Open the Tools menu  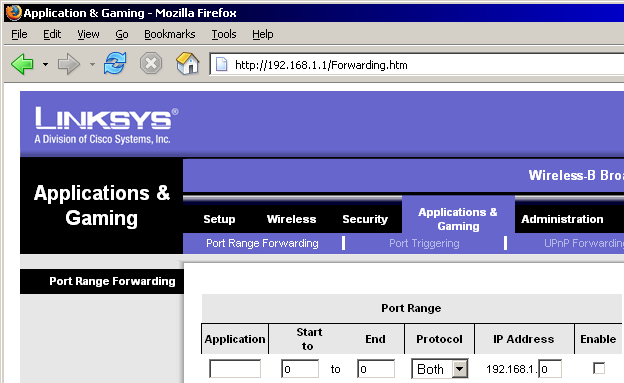pyautogui.click(x=224, y=34)
